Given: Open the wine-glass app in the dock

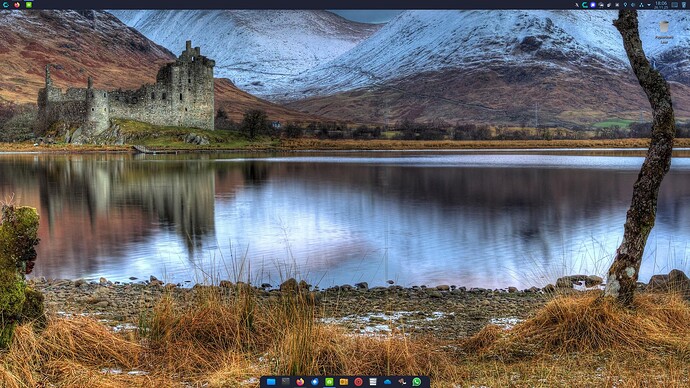Looking at the screenshot, I should point(402,382).
